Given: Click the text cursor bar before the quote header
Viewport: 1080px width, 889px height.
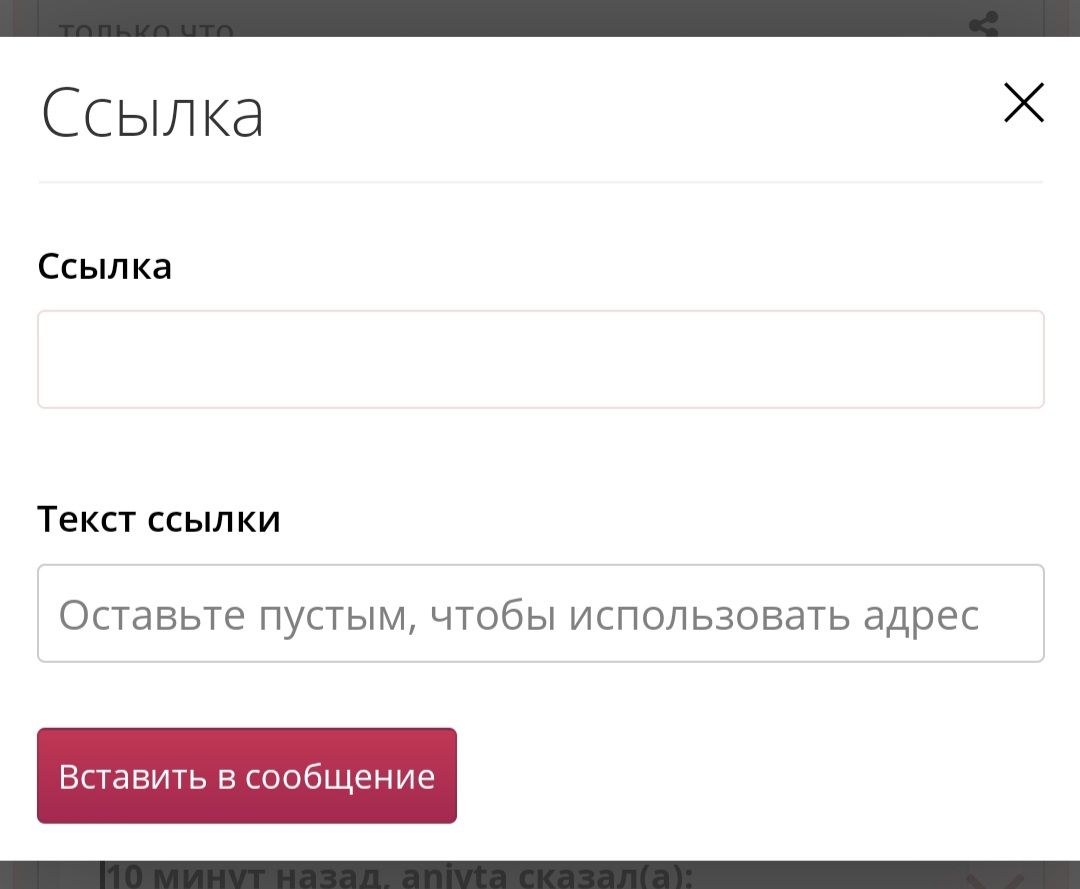Looking at the screenshot, I should click(104, 878).
